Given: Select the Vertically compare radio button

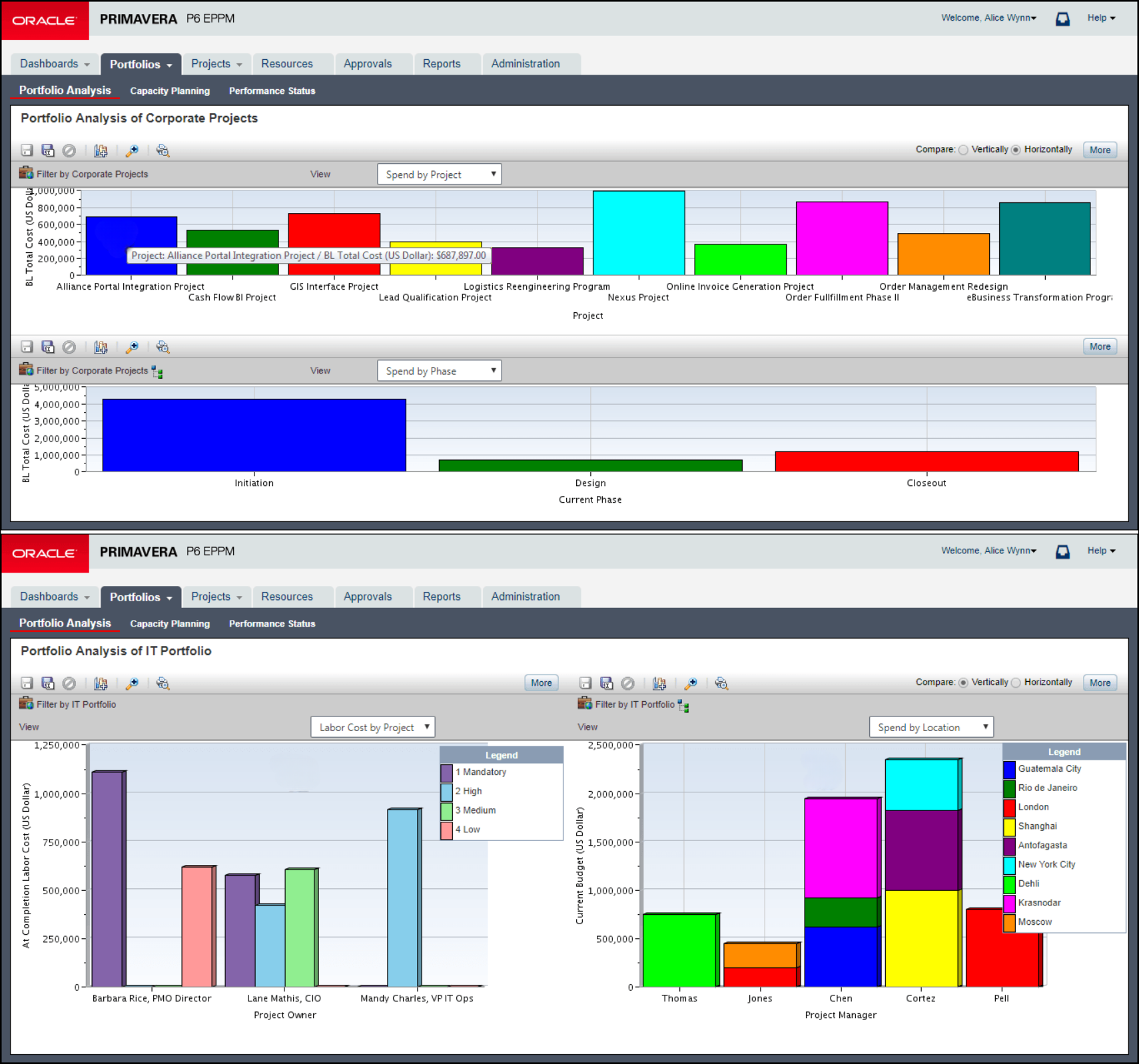Looking at the screenshot, I should coord(964,150).
